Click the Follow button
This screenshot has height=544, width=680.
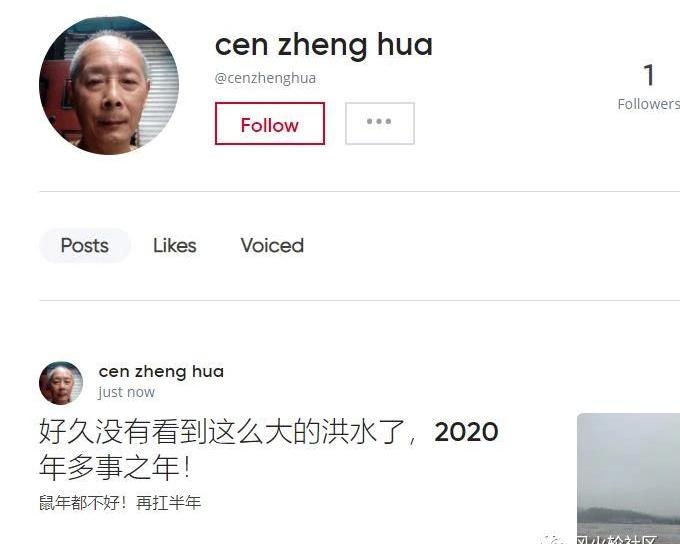click(x=270, y=124)
